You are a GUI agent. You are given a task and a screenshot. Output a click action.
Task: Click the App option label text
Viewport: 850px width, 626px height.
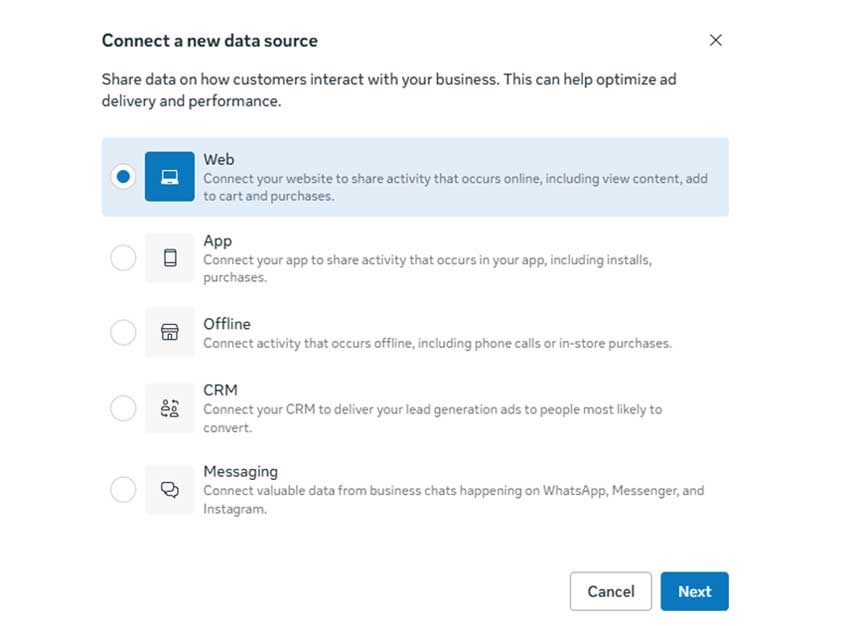[x=217, y=240]
